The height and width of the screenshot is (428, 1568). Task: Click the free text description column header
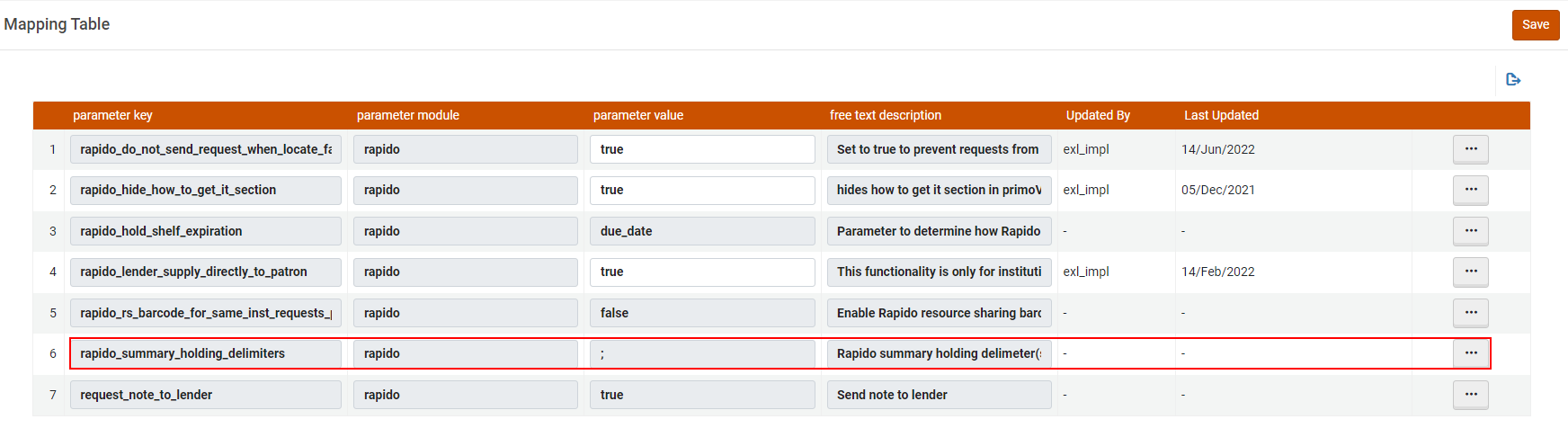pyautogui.click(x=885, y=115)
